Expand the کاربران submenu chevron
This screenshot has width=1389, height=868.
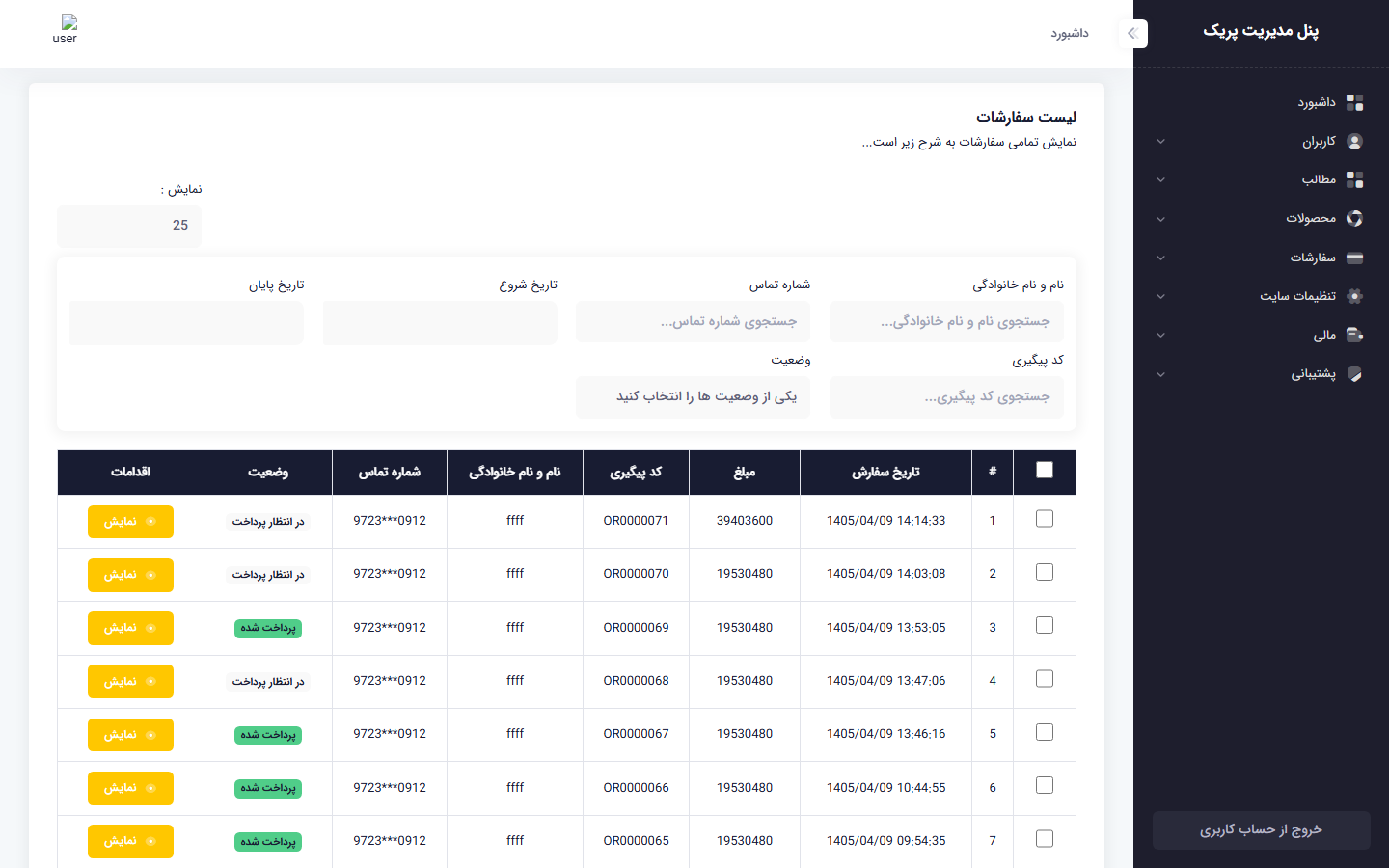coord(1160,142)
